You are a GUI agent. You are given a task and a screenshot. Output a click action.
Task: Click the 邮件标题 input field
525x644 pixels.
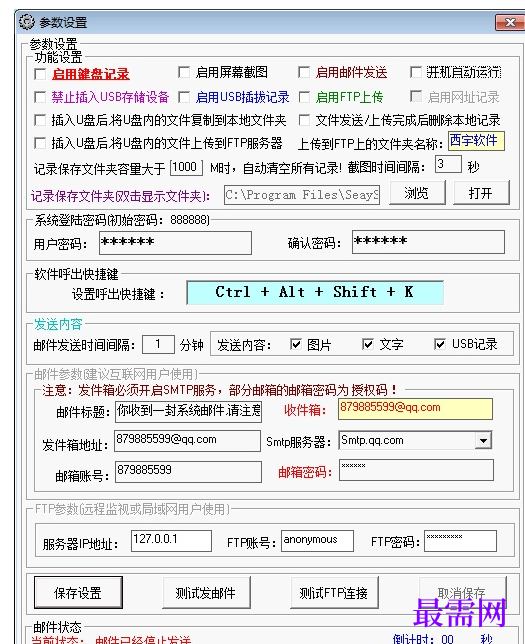point(189,412)
